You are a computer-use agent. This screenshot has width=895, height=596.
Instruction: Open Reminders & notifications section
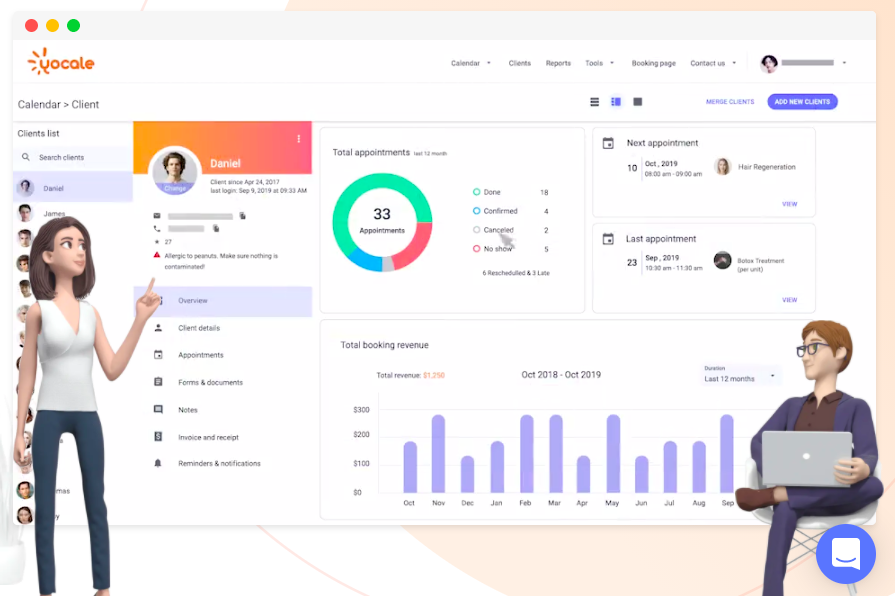click(219, 464)
